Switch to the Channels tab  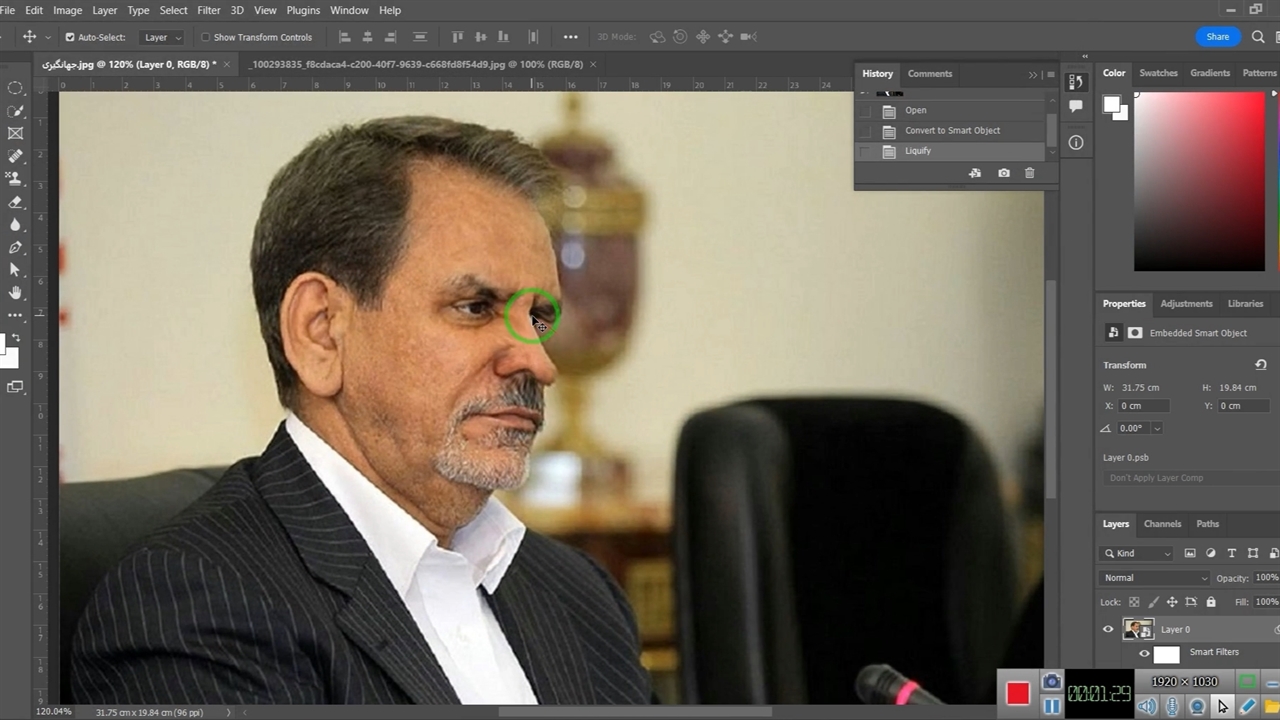pos(1162,524)
